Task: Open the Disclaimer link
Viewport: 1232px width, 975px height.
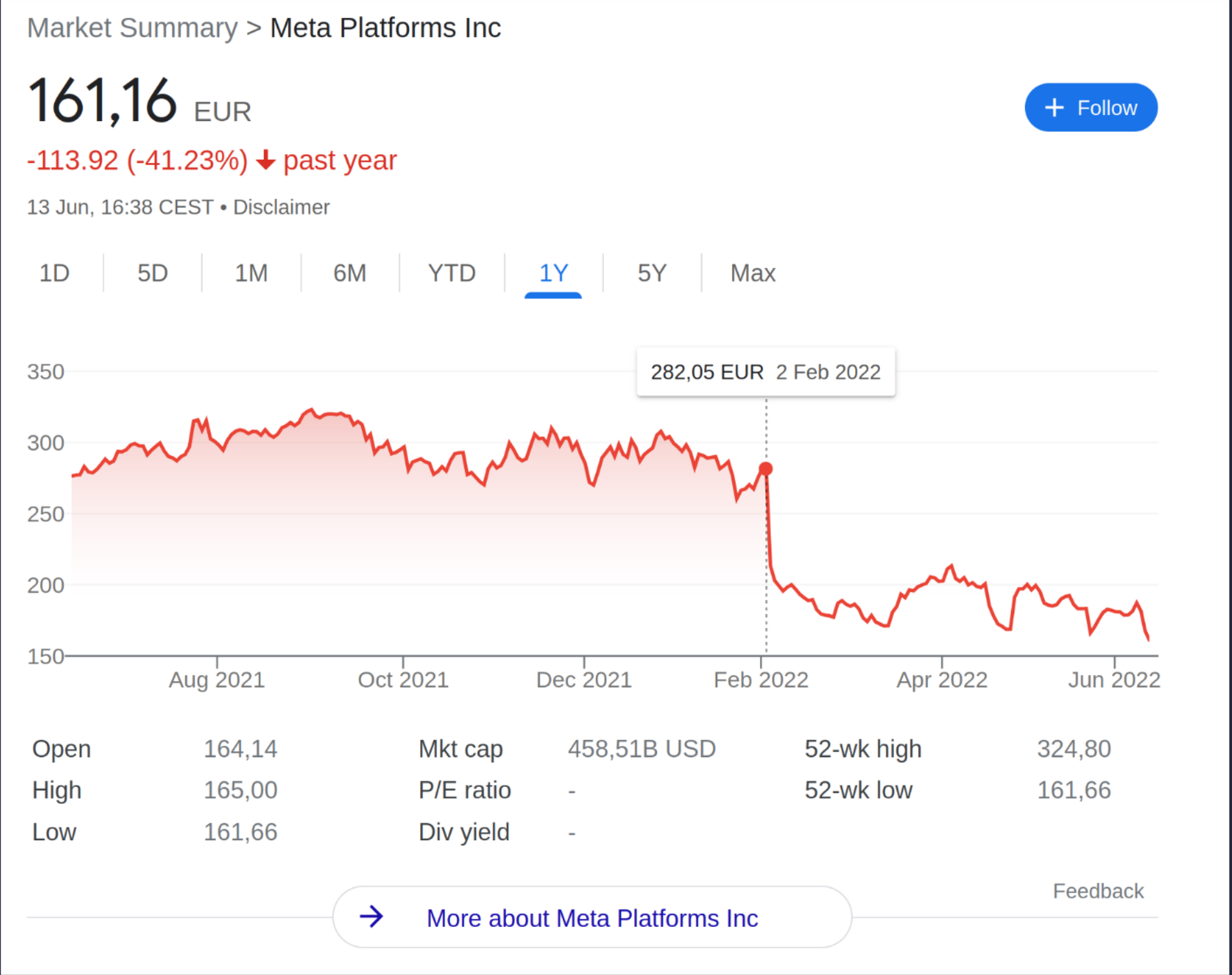Action: point(281,207)
